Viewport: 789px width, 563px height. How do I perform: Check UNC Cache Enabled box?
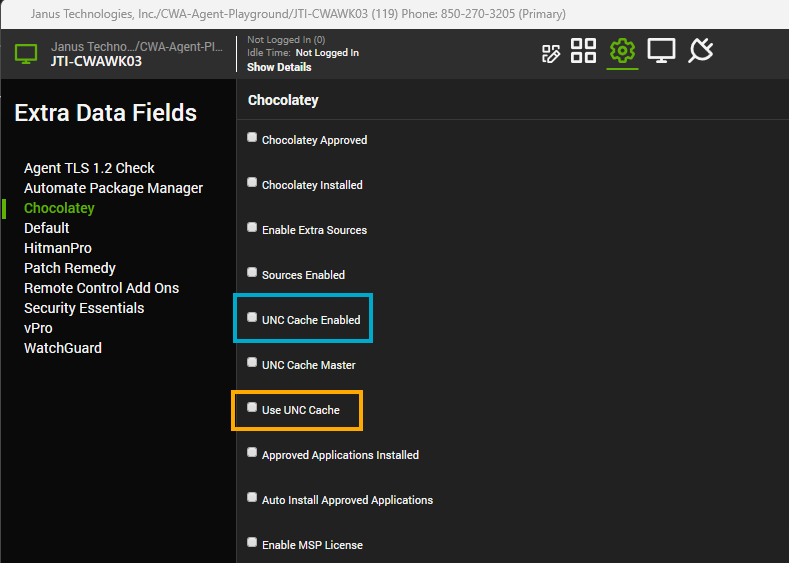pos(252,317)
